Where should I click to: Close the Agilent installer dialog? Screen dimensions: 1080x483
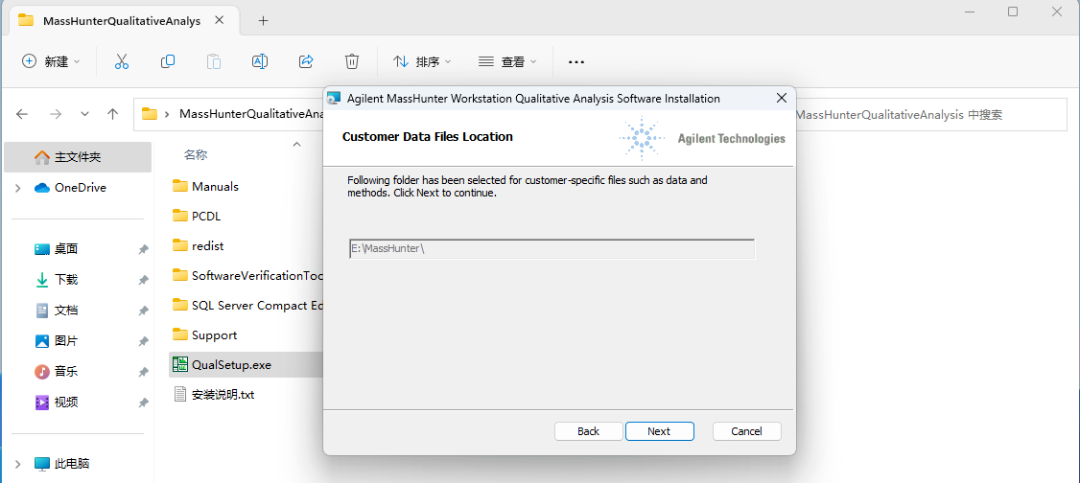tap(781, 98)
